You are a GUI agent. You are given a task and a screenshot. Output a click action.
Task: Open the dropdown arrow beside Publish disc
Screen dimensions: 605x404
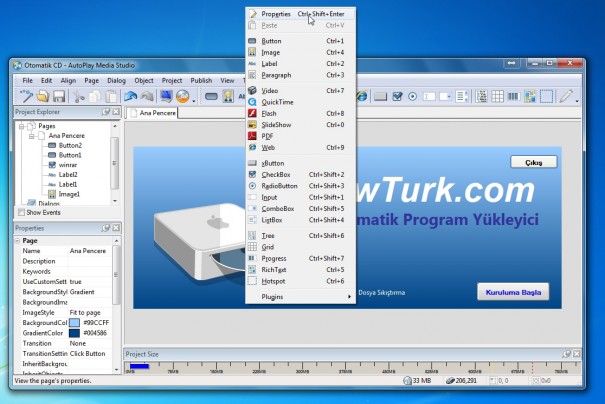194,101
